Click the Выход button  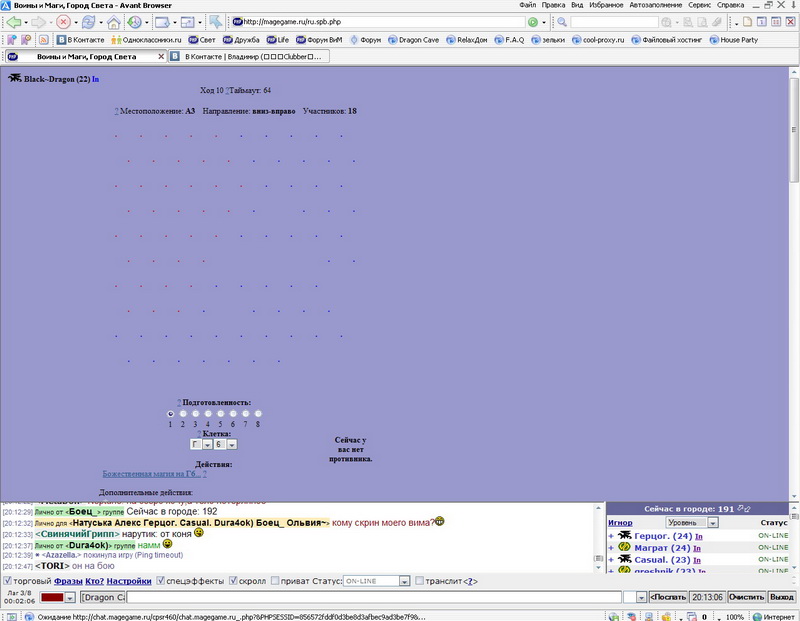click(x=782, y=597)
